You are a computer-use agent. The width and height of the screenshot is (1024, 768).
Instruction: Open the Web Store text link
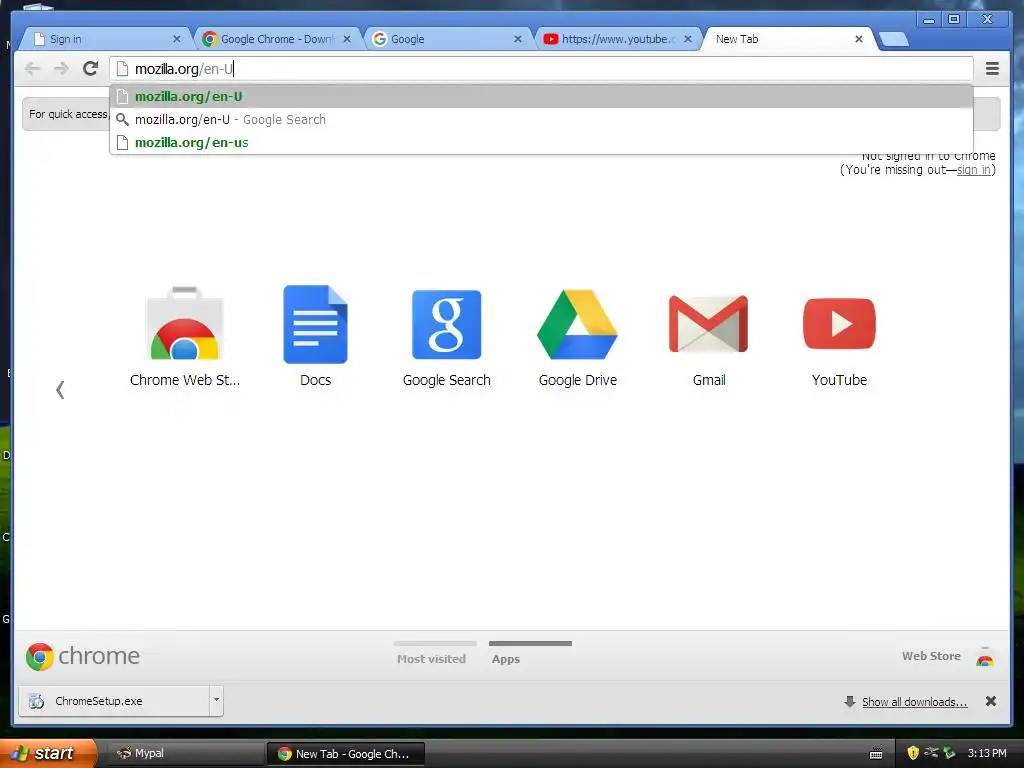point(931,656)
